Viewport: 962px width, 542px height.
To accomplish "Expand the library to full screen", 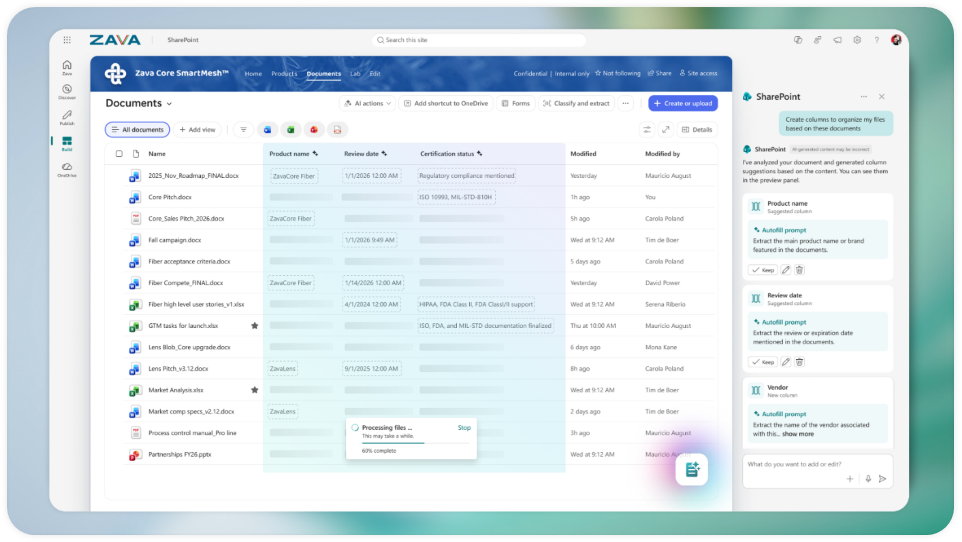I will [x=666, y=130].
